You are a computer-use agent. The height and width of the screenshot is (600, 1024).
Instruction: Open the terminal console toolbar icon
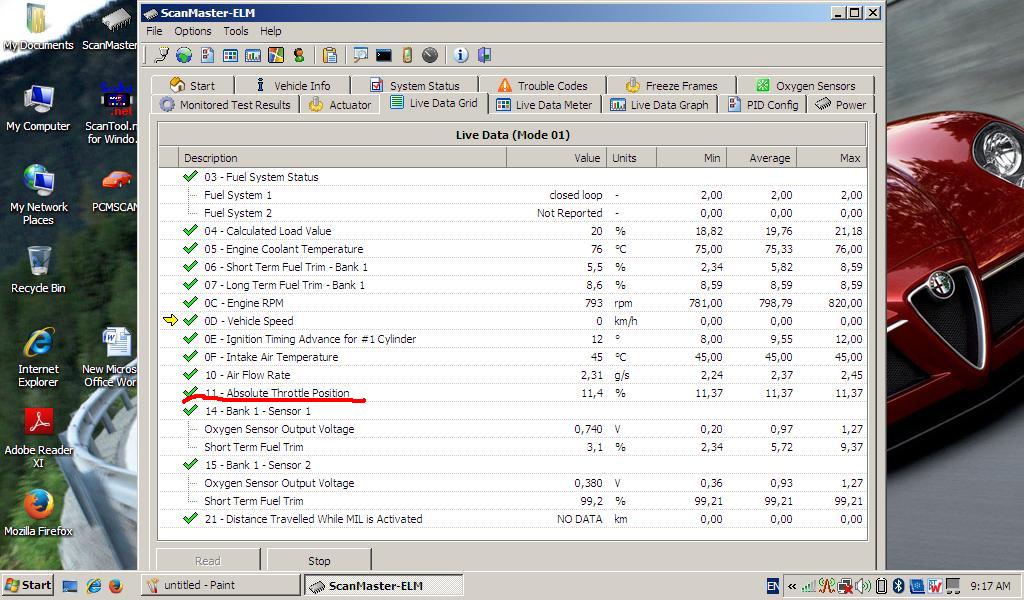(384, 55)
